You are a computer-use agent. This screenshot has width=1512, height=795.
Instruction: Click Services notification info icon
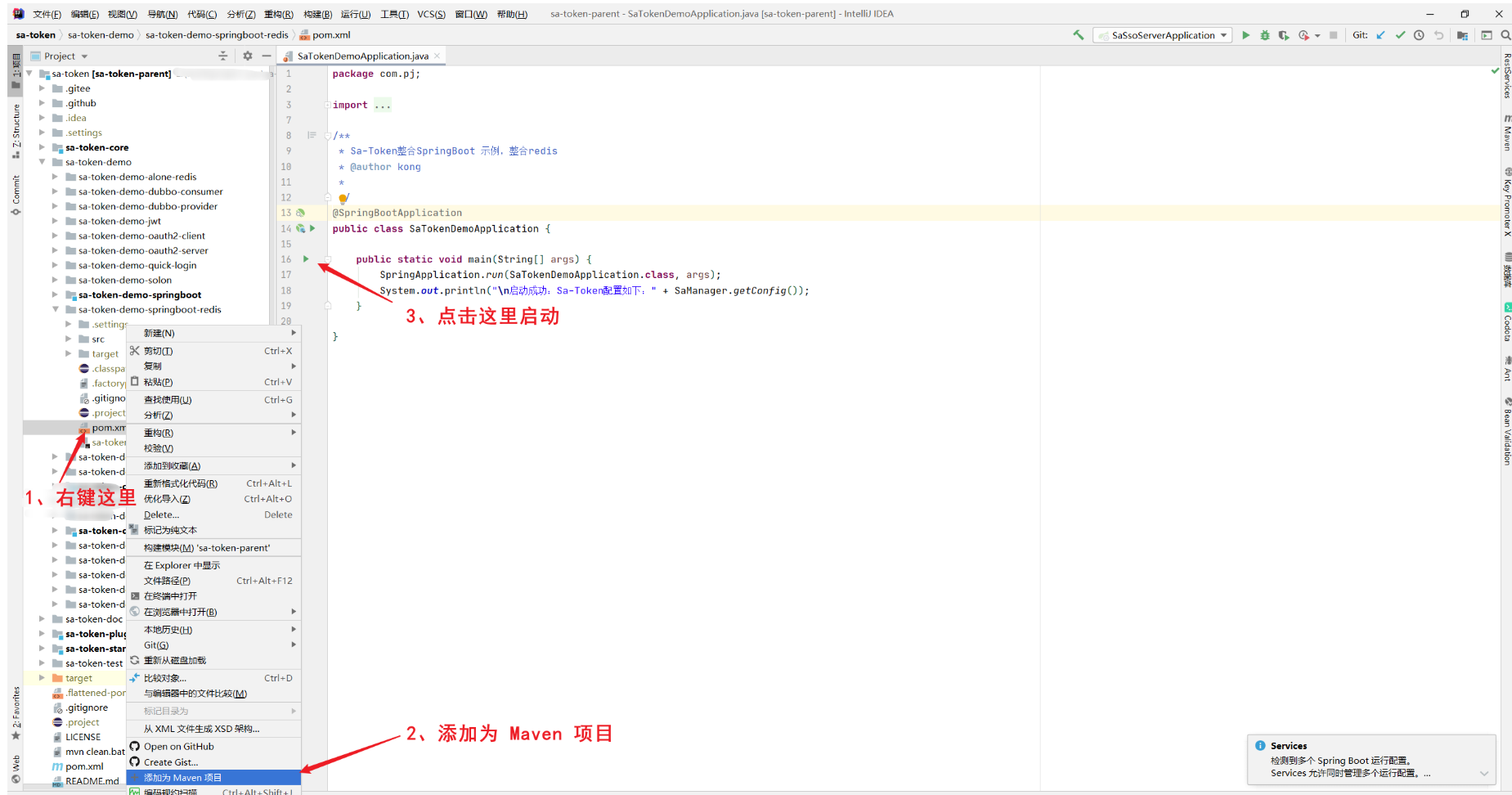[x=1259, y=746]
